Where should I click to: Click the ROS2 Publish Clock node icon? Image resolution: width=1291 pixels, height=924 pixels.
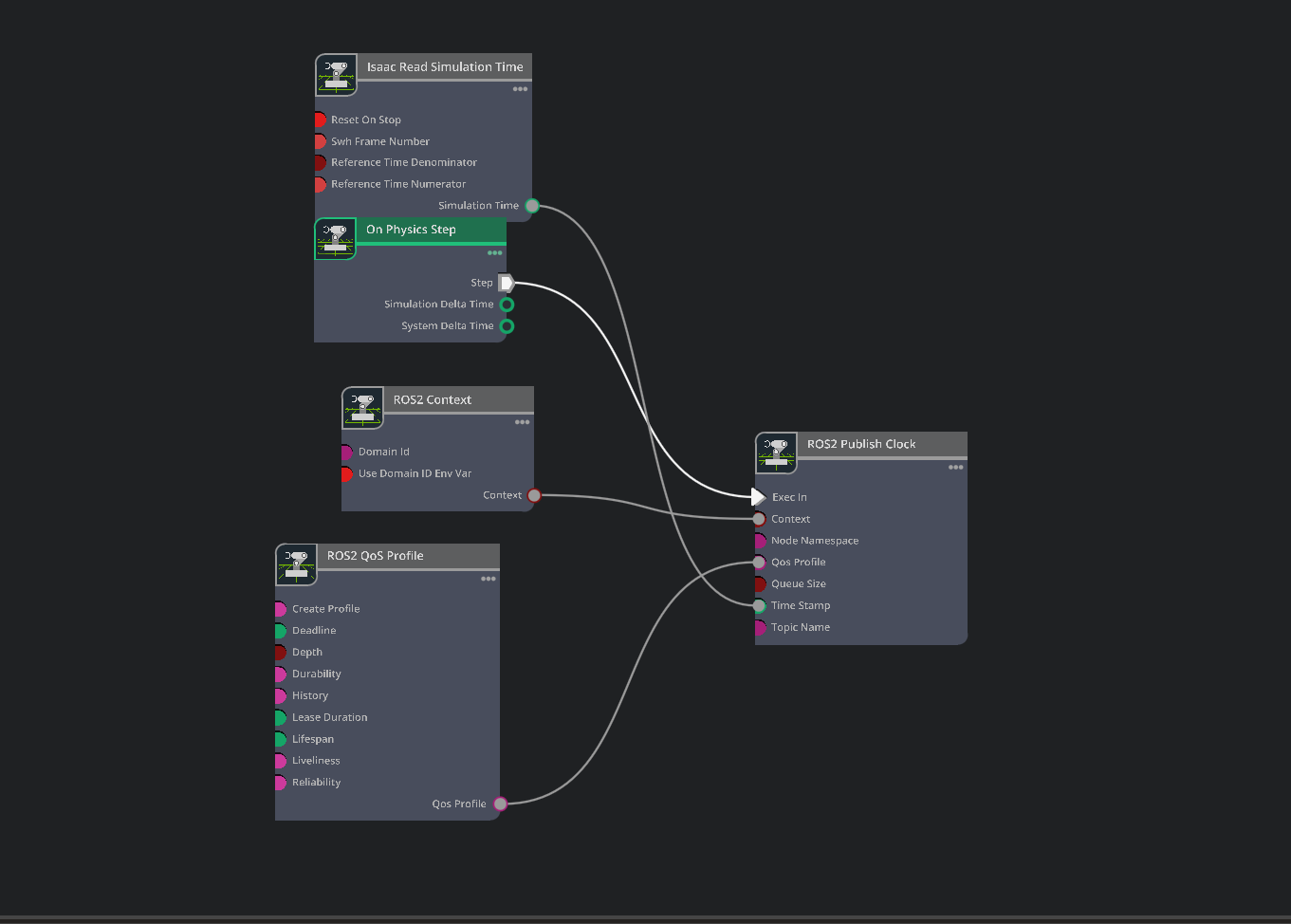click(x=776, y=453)
